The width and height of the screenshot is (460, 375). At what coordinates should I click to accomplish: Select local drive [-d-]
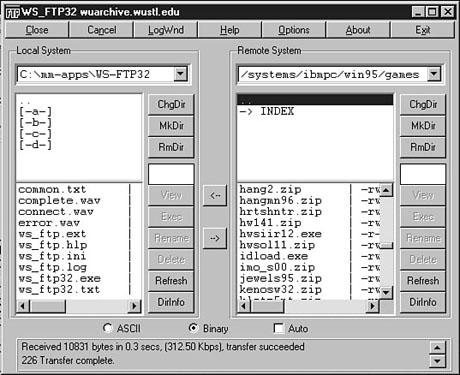(x=35, y=145)
